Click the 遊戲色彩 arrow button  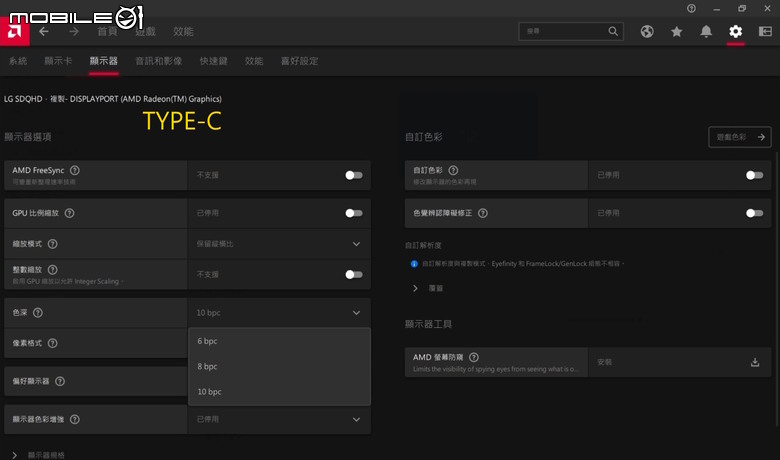tap(740, 137)
